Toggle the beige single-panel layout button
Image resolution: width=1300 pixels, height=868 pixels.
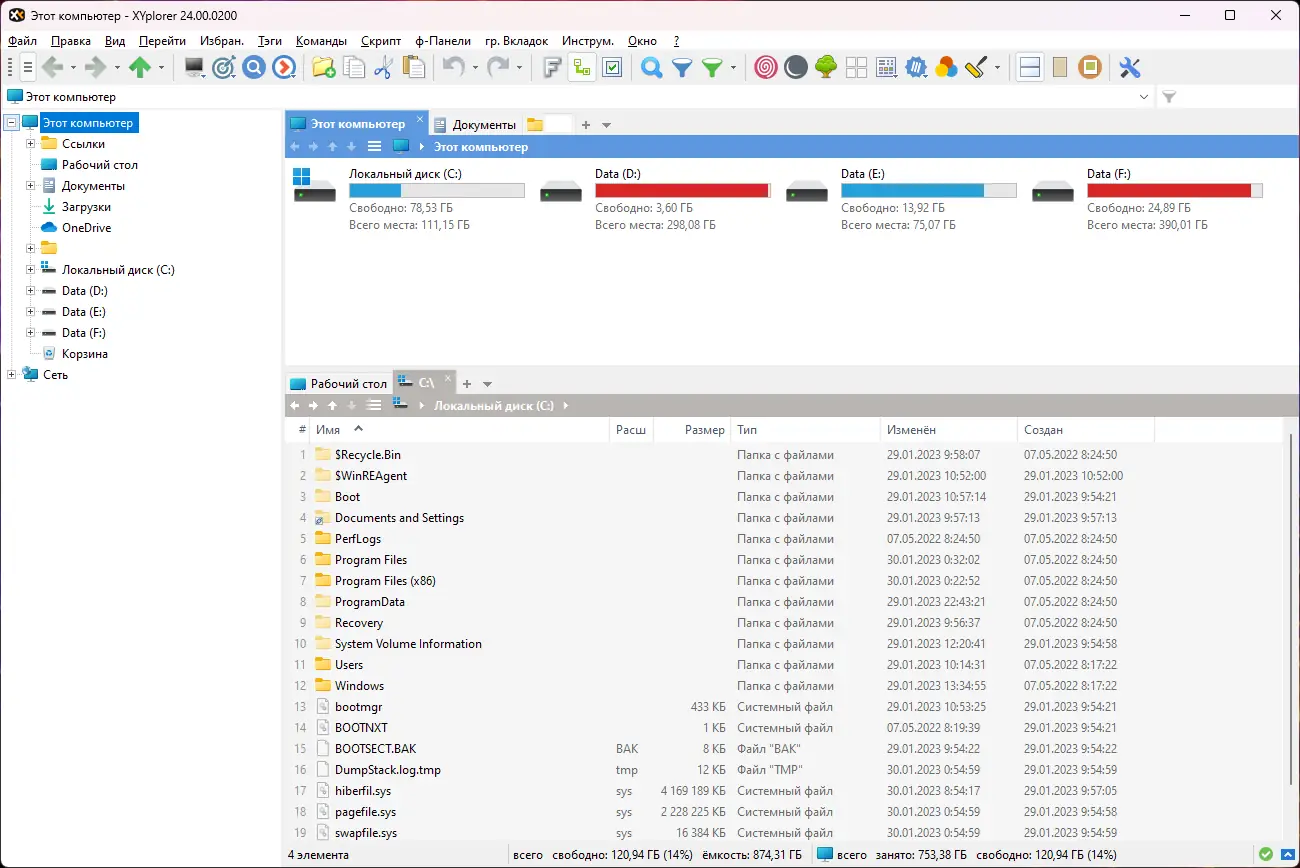(x=1060, y=68)
